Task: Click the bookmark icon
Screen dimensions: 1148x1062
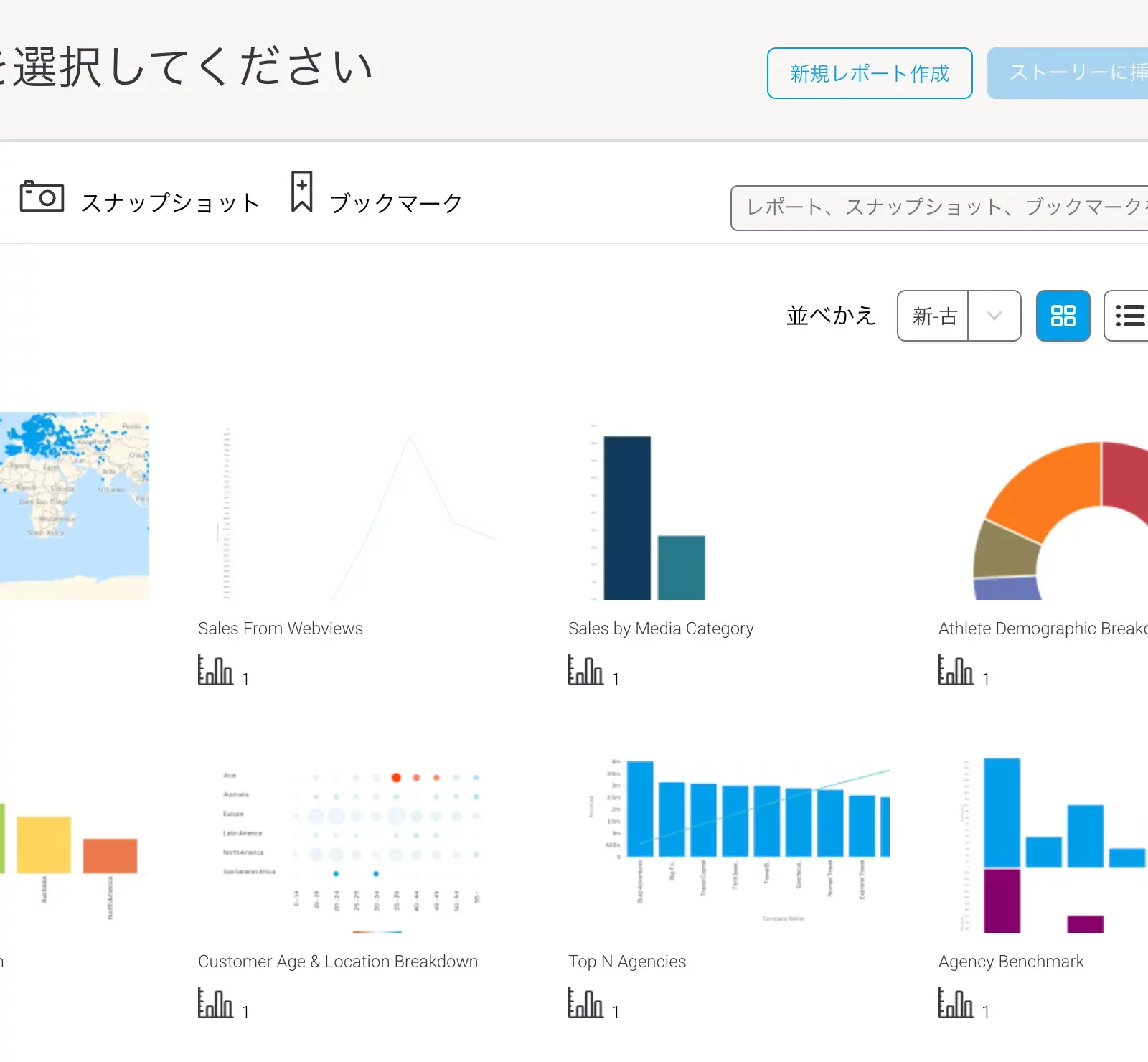Action: tap(301, 192)
